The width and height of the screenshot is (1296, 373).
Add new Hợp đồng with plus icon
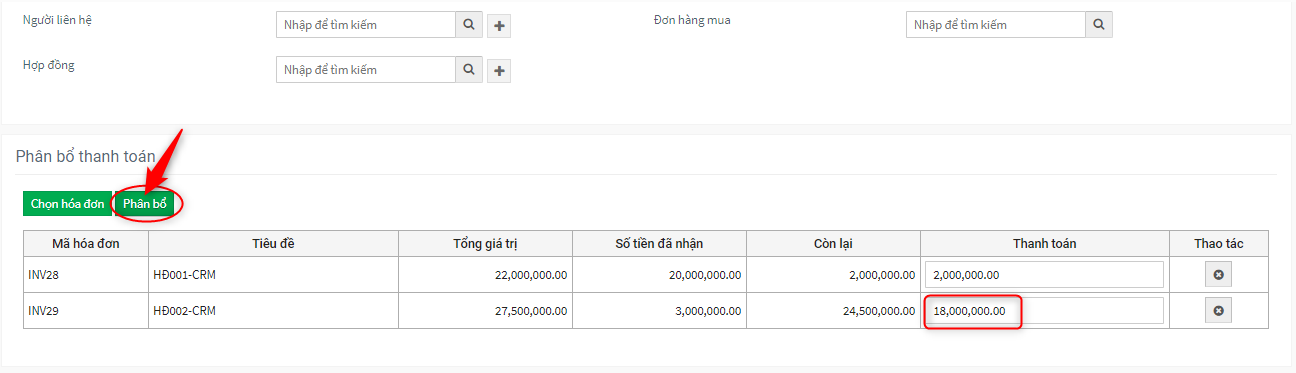(499, 70)
